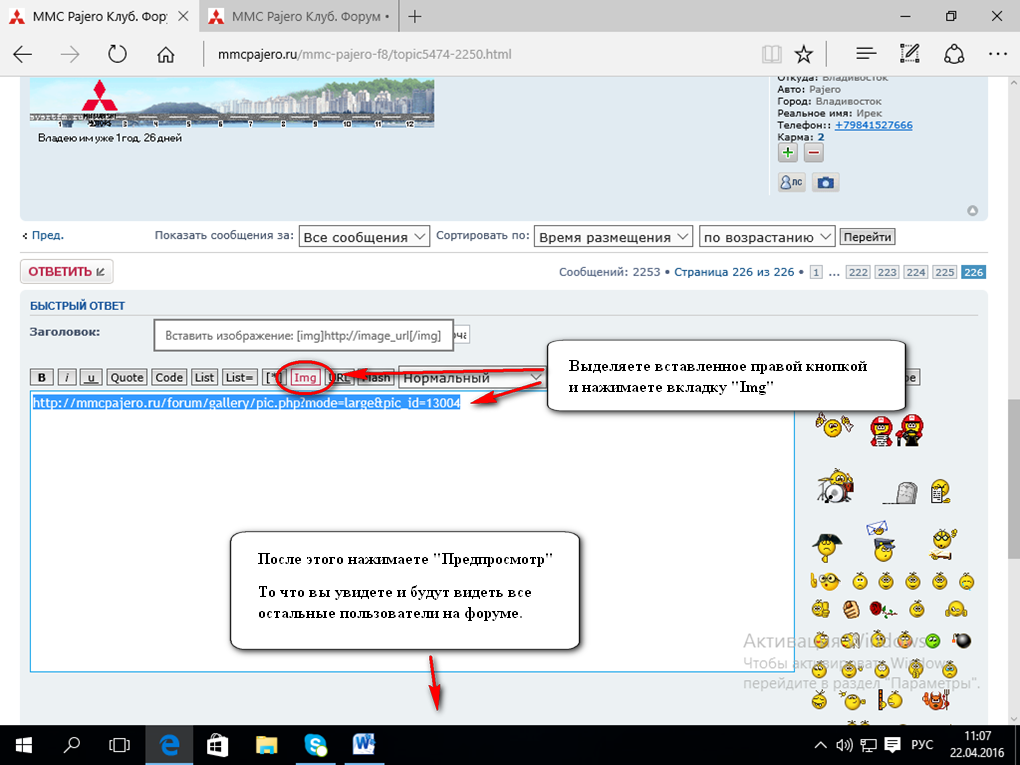Go to page 225 in pagination
This screenshot has height=765, width=1020.
tap(945, 272)
